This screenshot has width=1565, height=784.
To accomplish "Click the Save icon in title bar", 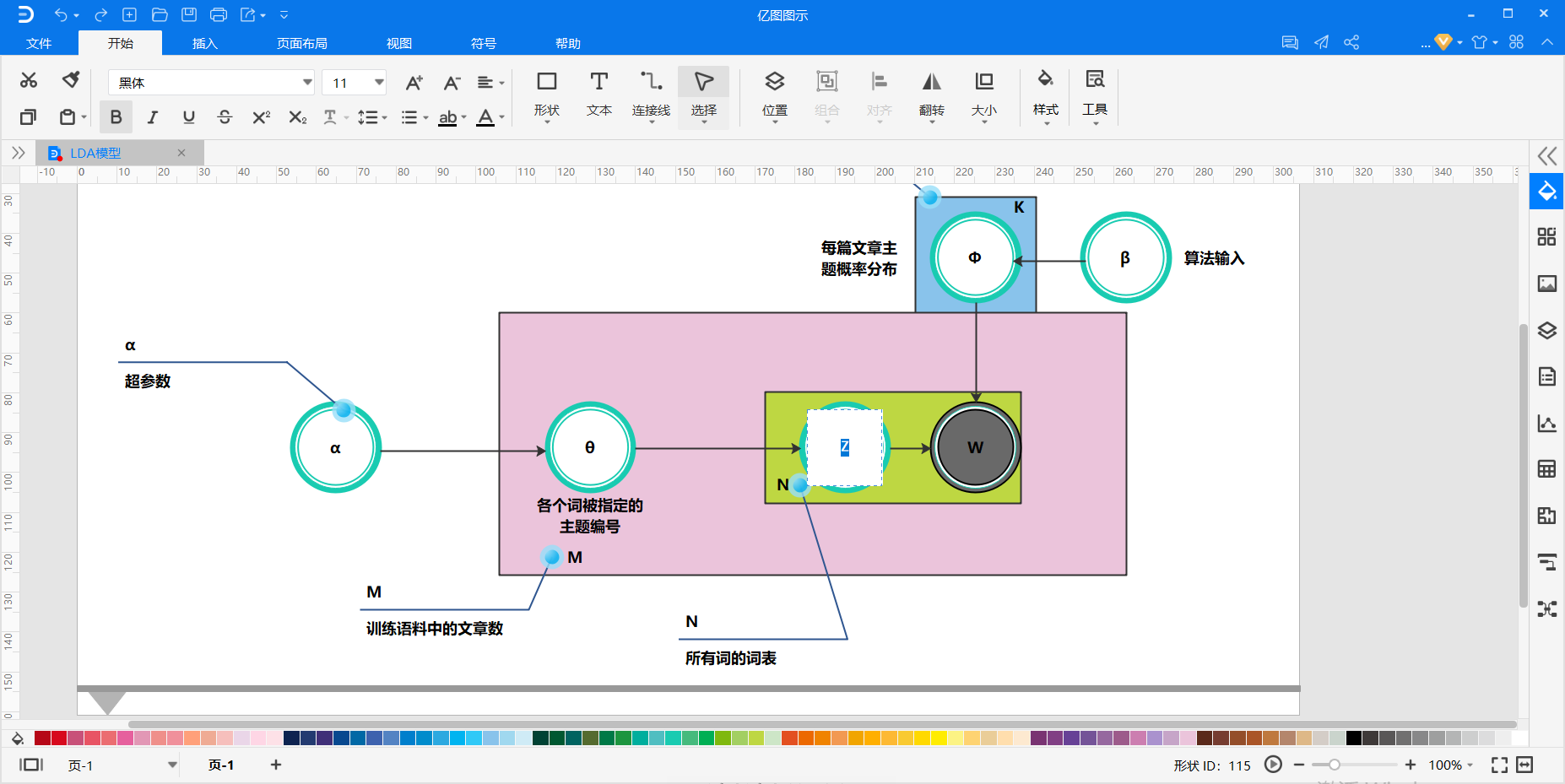I will [189, 14].
